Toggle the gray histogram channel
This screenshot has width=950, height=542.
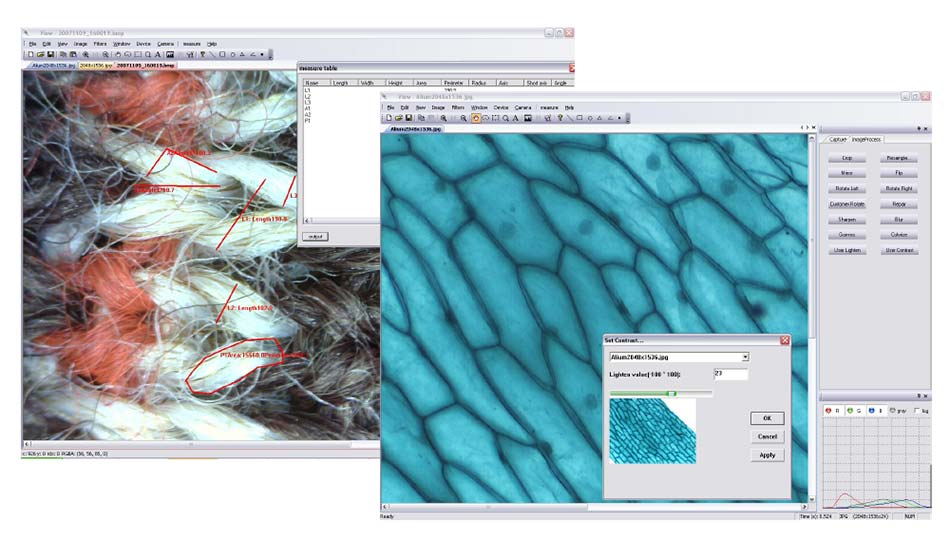pos(898,411)
